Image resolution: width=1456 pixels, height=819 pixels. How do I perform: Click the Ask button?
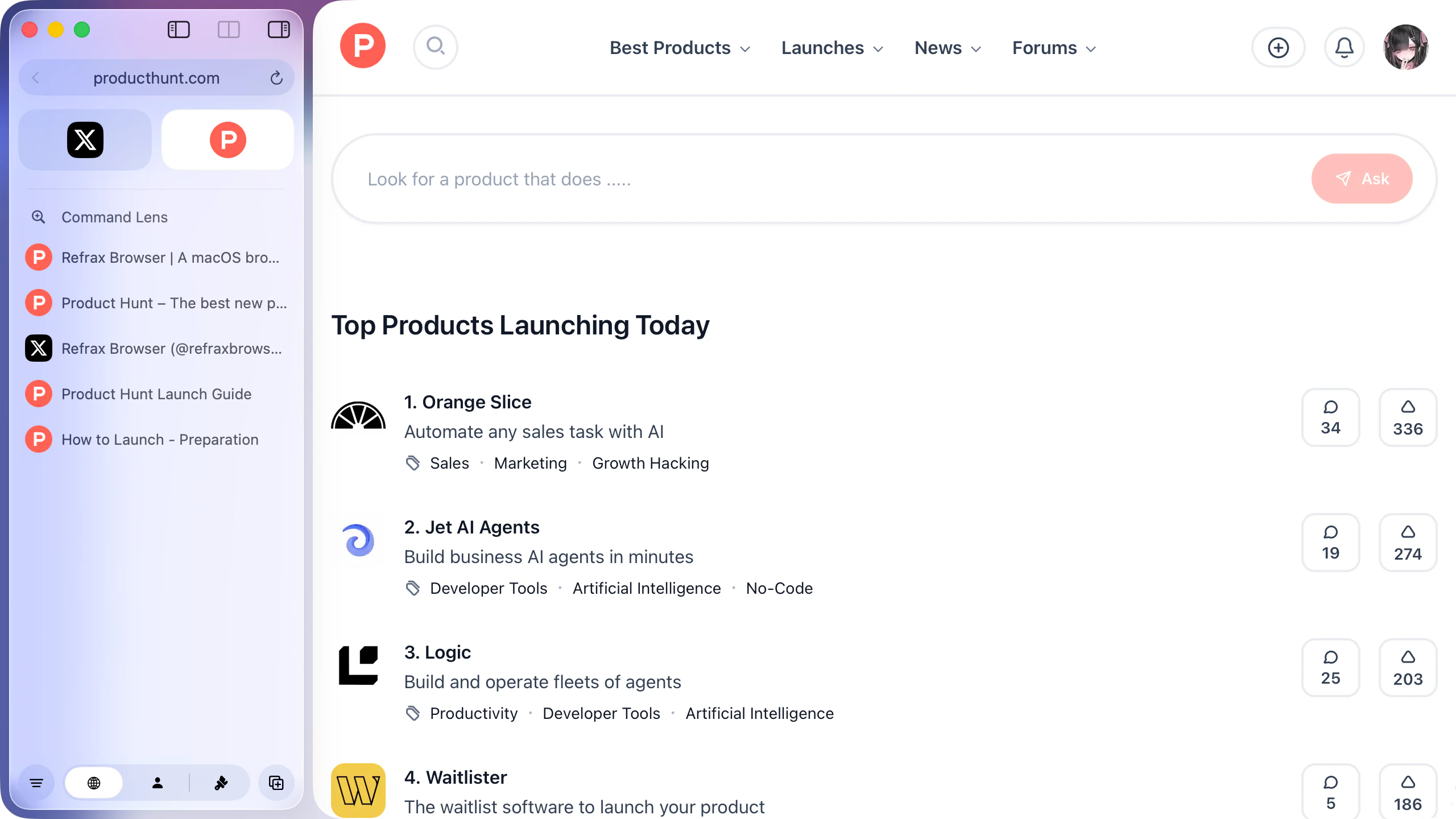(x=1362, y=179)
